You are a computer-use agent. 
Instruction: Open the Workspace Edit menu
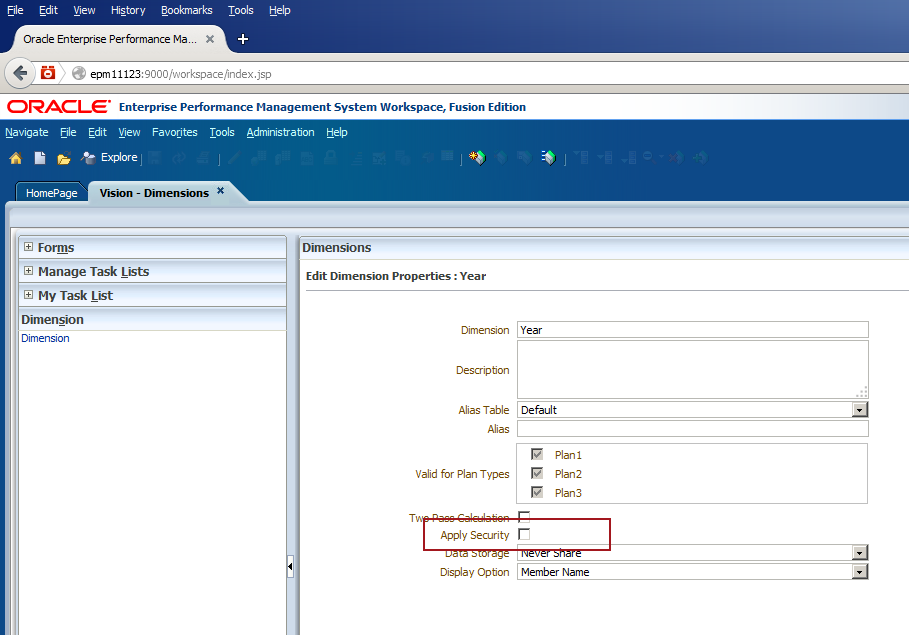97,132
